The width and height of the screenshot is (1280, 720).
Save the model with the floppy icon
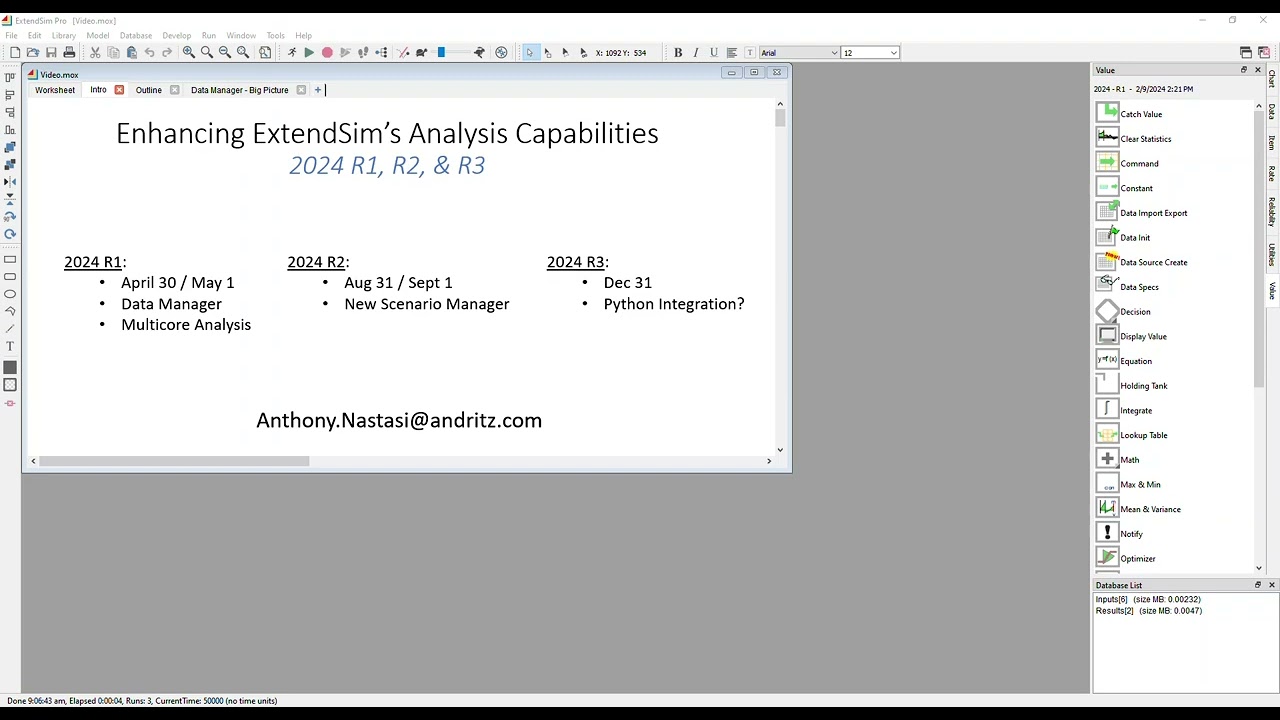point(51,52)
